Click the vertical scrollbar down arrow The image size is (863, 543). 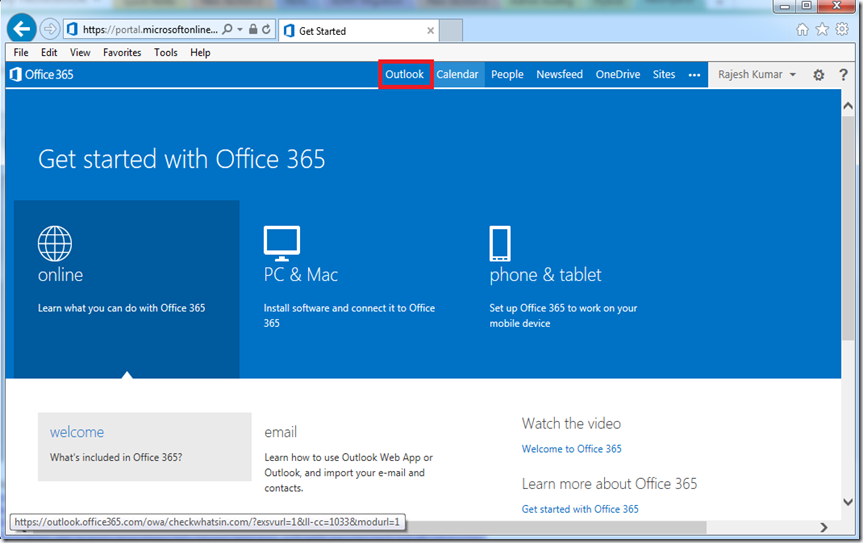pyautogui.click(x=848, y=502)
